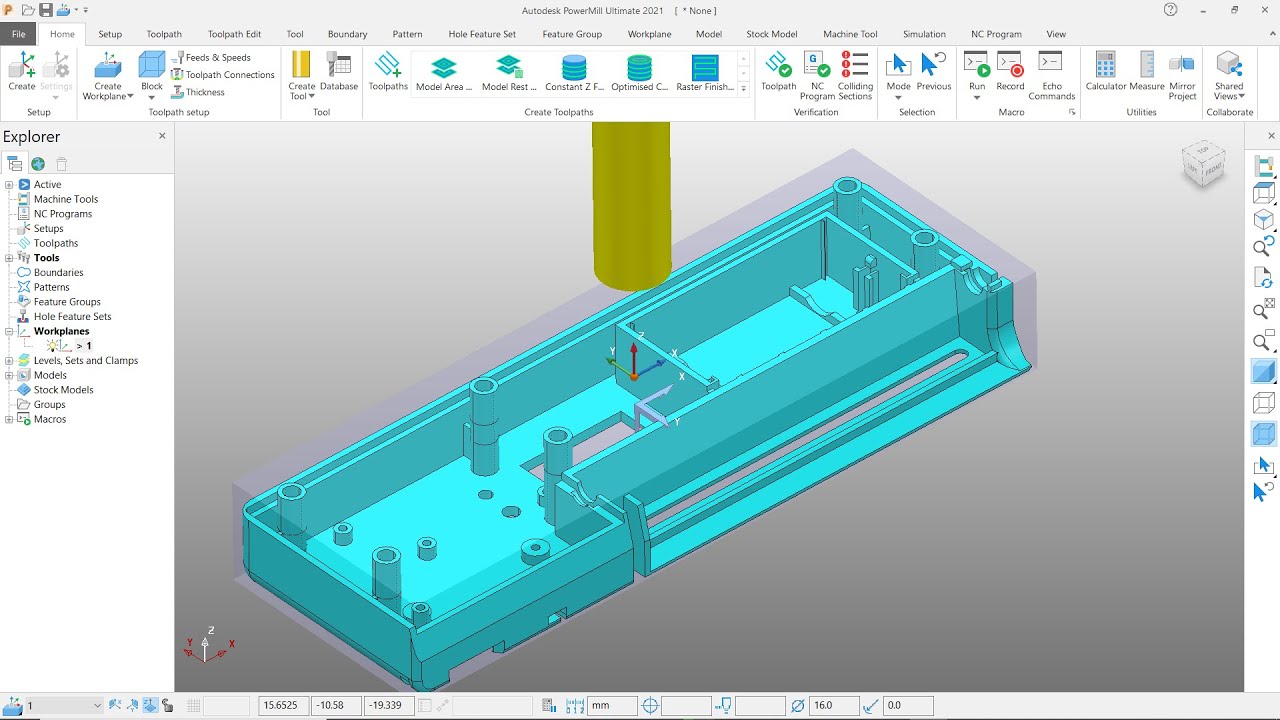Verify the NC Program

tap(817, 75)
